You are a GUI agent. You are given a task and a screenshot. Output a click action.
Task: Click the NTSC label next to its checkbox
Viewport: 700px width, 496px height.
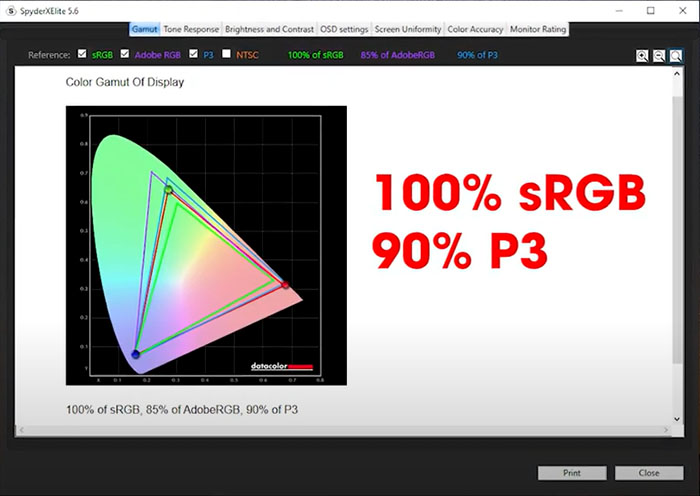(247, 55)
